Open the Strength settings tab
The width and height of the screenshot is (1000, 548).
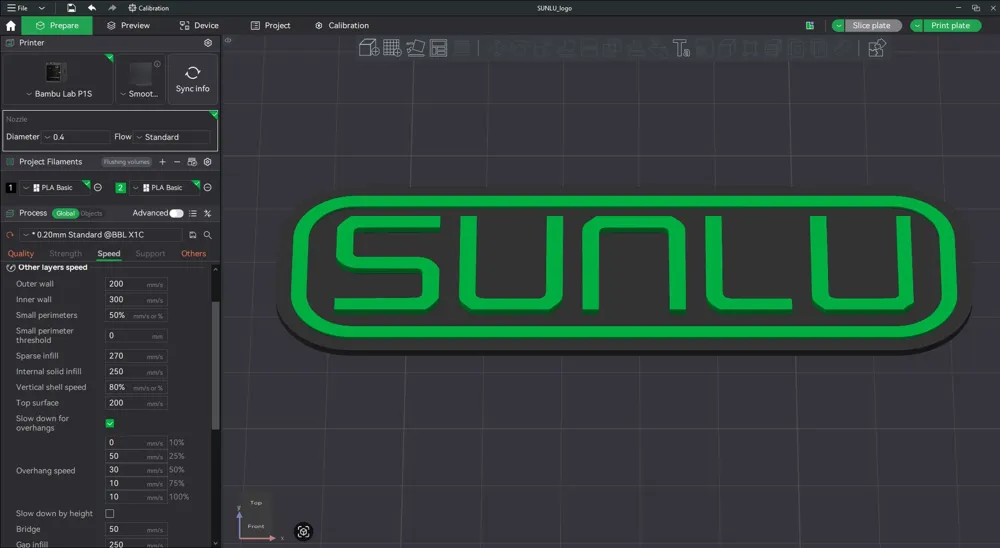65,254
